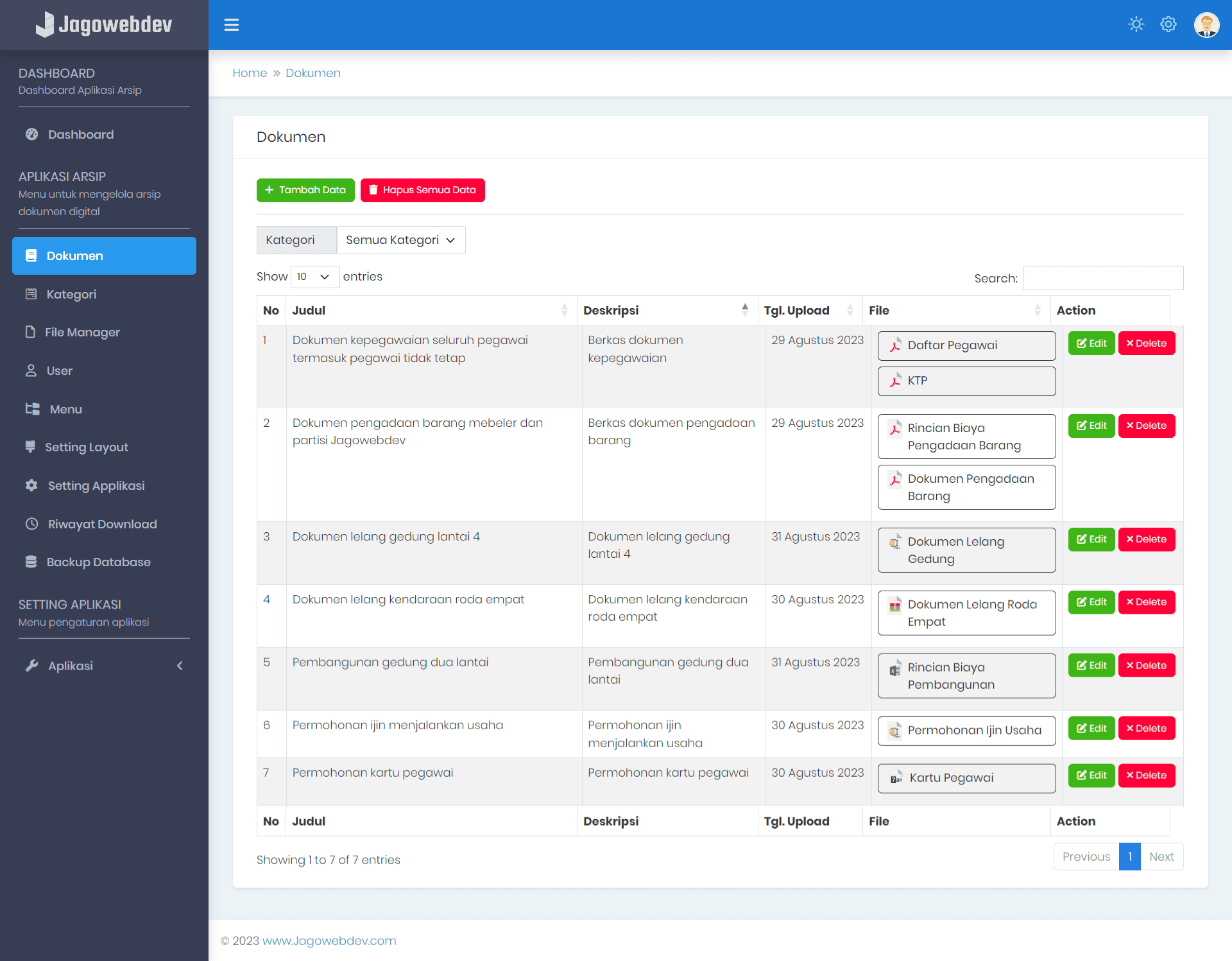The width and height of the screenshot is (1232, 961).
Task: Edit Pembangunan gedung dua lantai row
Action: [1091, 666]
